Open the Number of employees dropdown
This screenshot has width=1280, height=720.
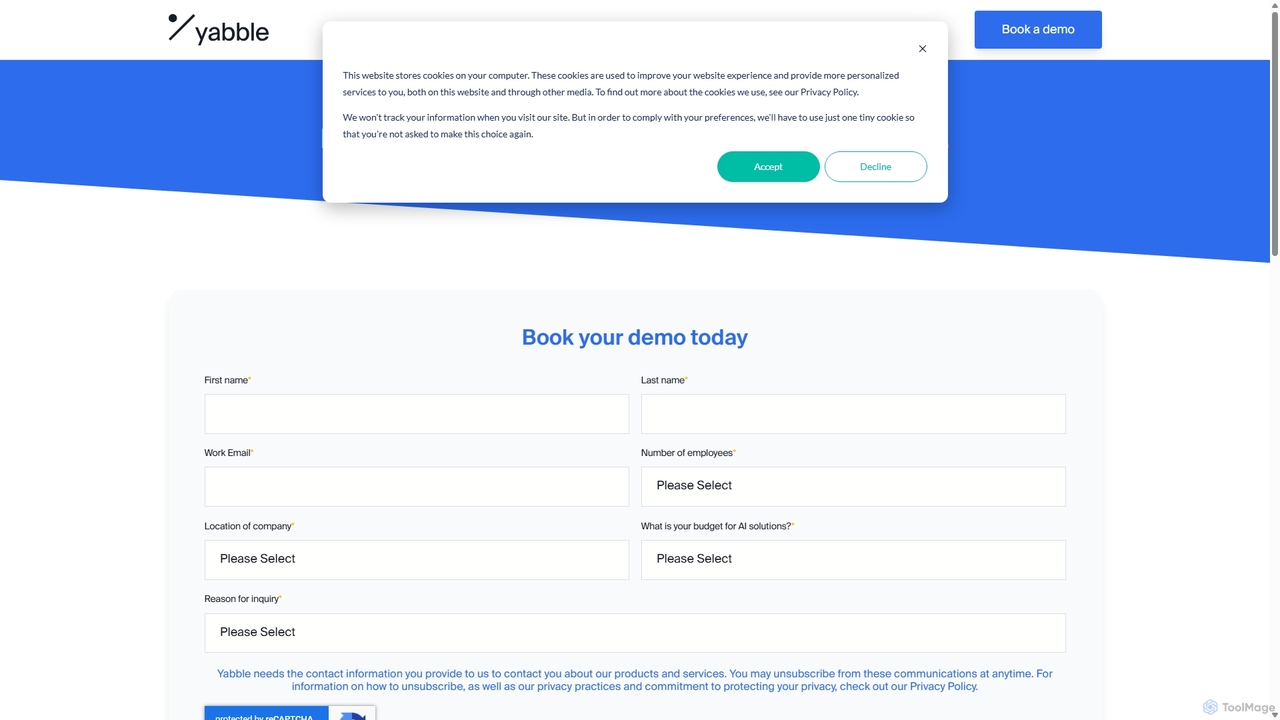[x=853, y=487]
